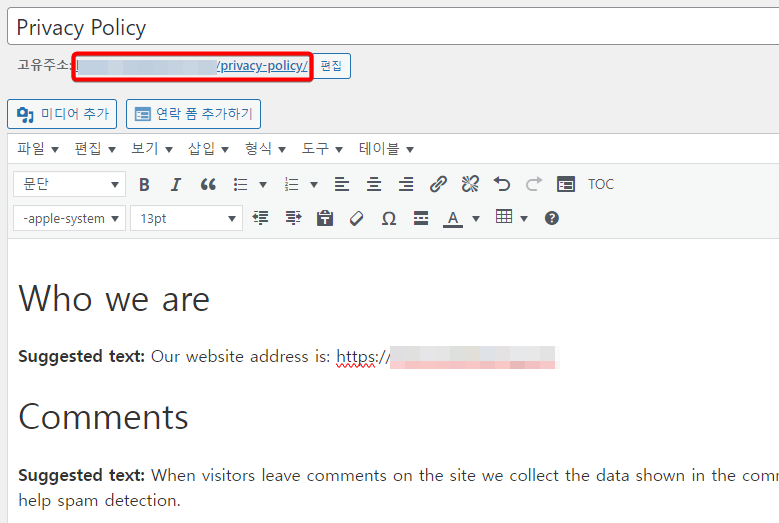Image resolution: width=779 pixels, height=523 pixels.
Task: Align text left
Action: [342, 185]
